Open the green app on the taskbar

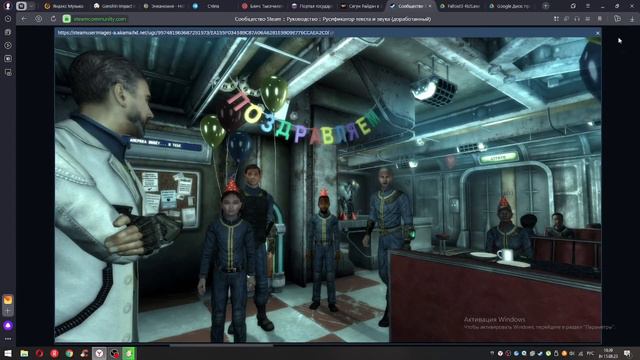click(x=129, y=353)
